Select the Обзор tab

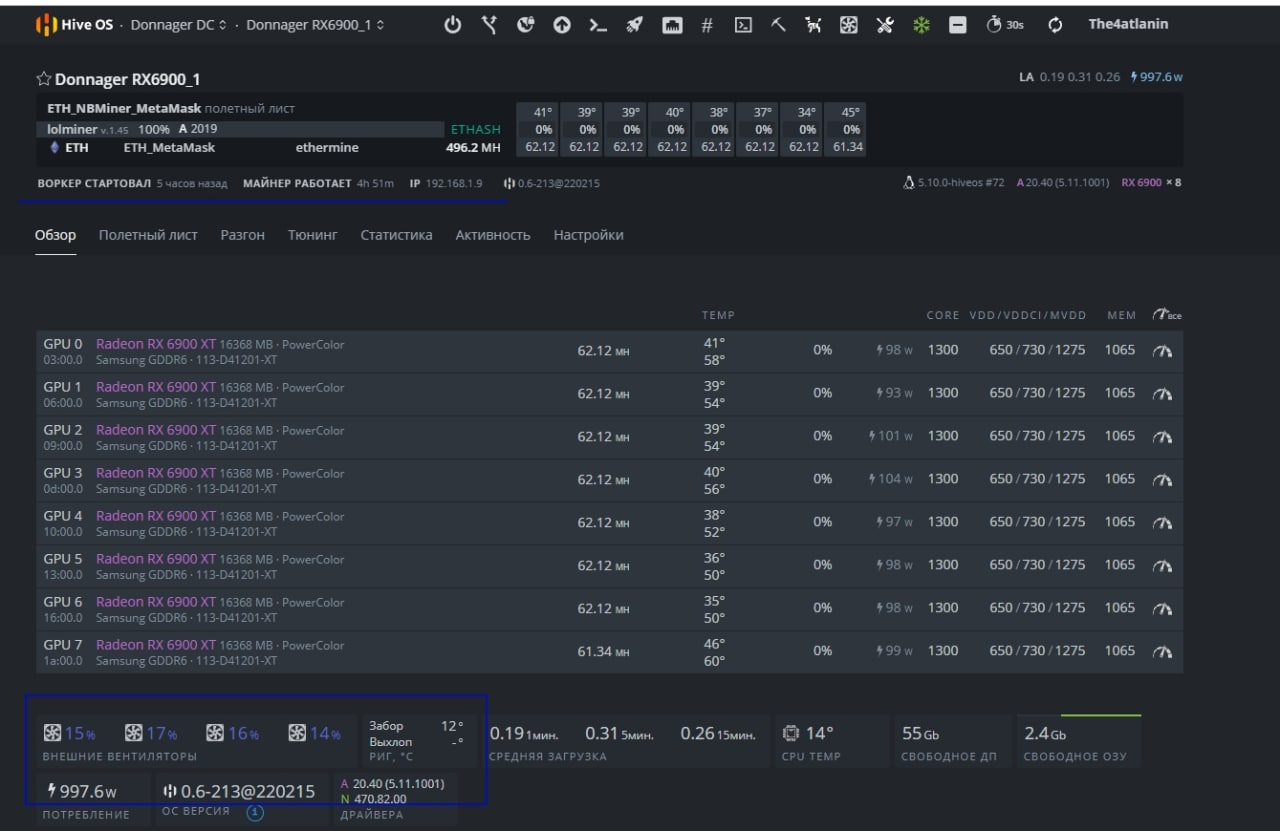[55, 235]
